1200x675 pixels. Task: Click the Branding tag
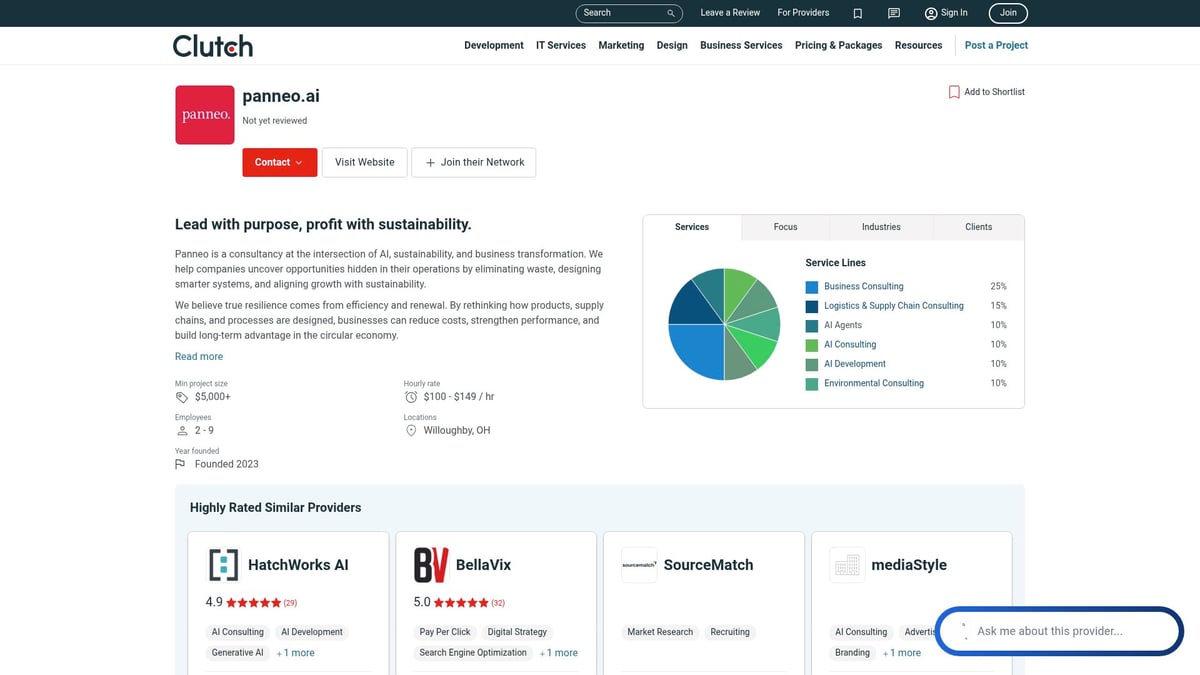coord(853,653)
